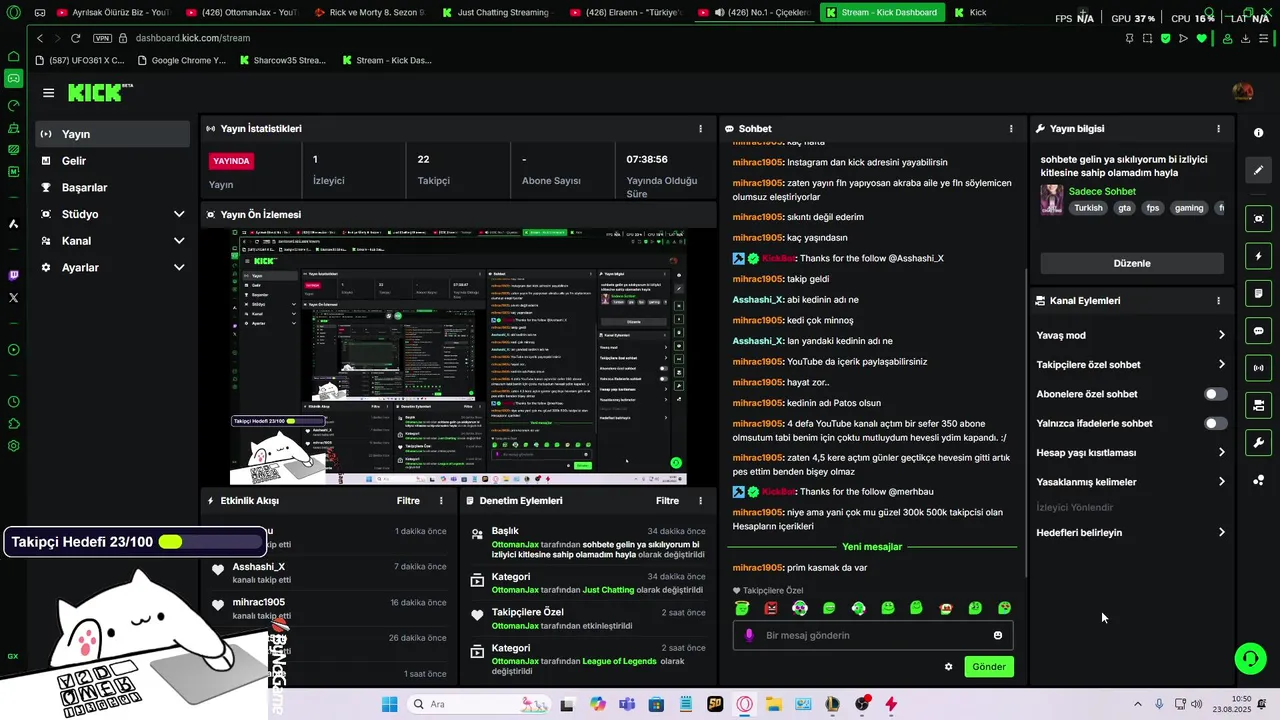Image resolution: width=1280 pixels, height=720 pixels.
Task: Select Yayın in the sidebar
Action: [113, 134]
